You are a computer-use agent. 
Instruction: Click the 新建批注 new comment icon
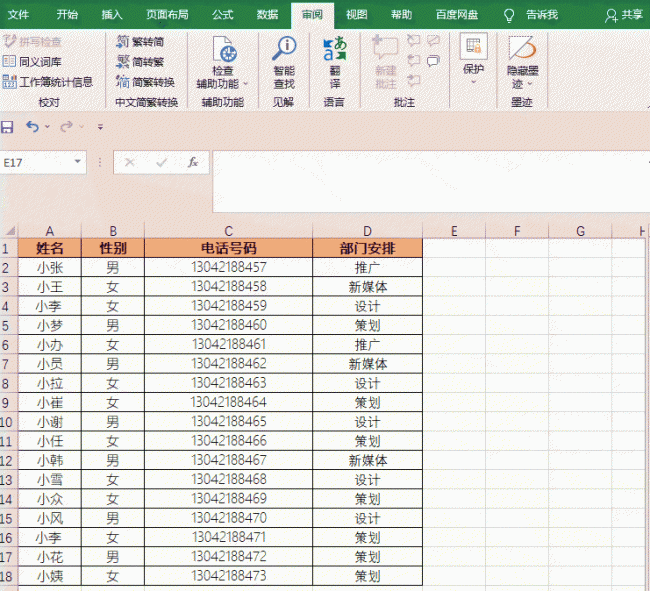(x=385, y=49)
